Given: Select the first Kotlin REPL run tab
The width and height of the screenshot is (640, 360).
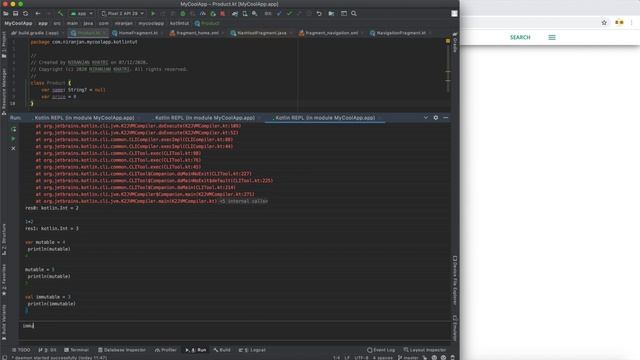Looking at the screenshot, I should tap(84, 118).
